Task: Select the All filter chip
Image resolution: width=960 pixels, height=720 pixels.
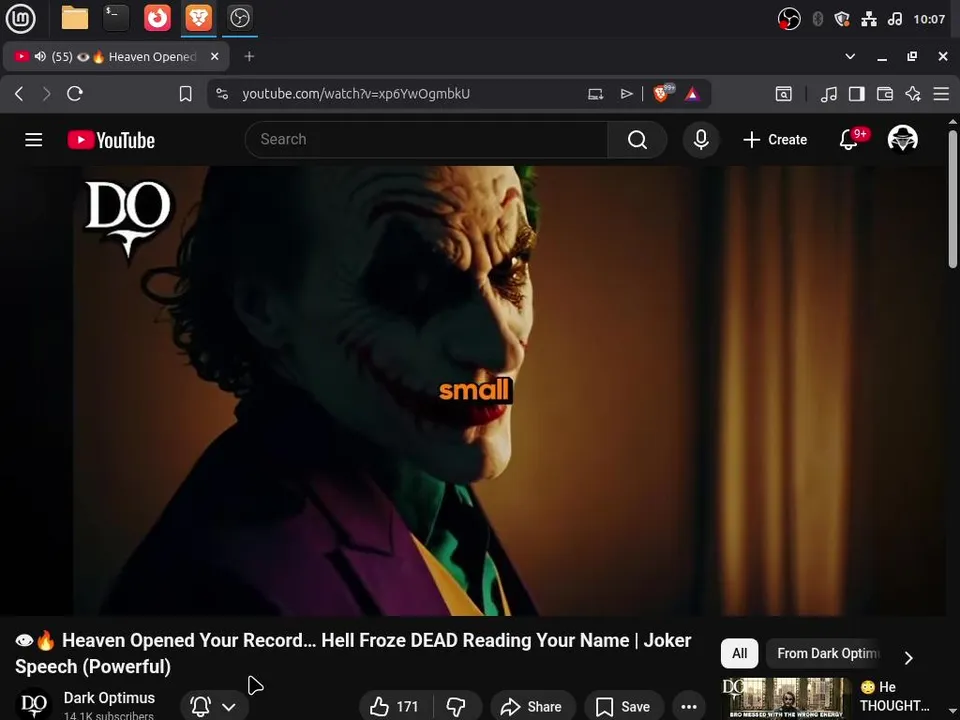Action: pos(739,654)
